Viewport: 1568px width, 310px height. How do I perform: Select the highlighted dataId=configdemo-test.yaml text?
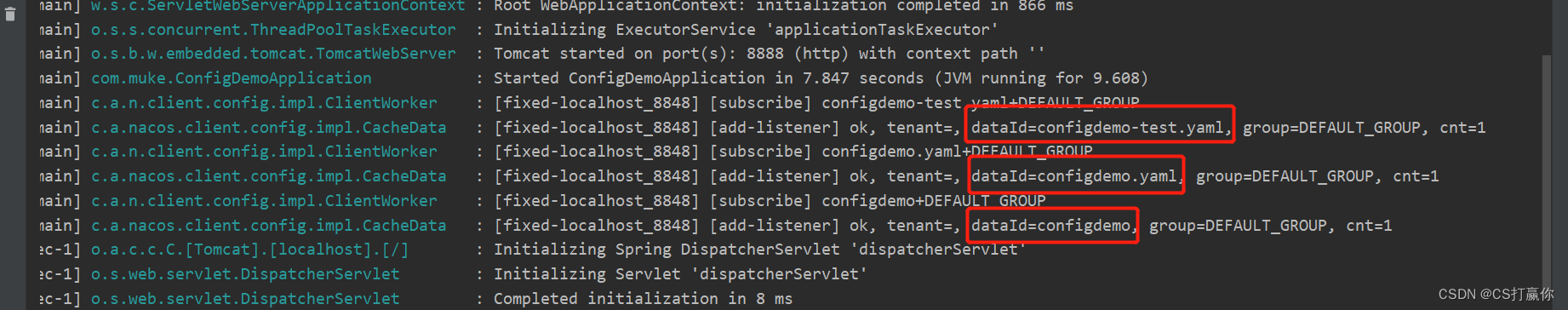point(1100,127)
